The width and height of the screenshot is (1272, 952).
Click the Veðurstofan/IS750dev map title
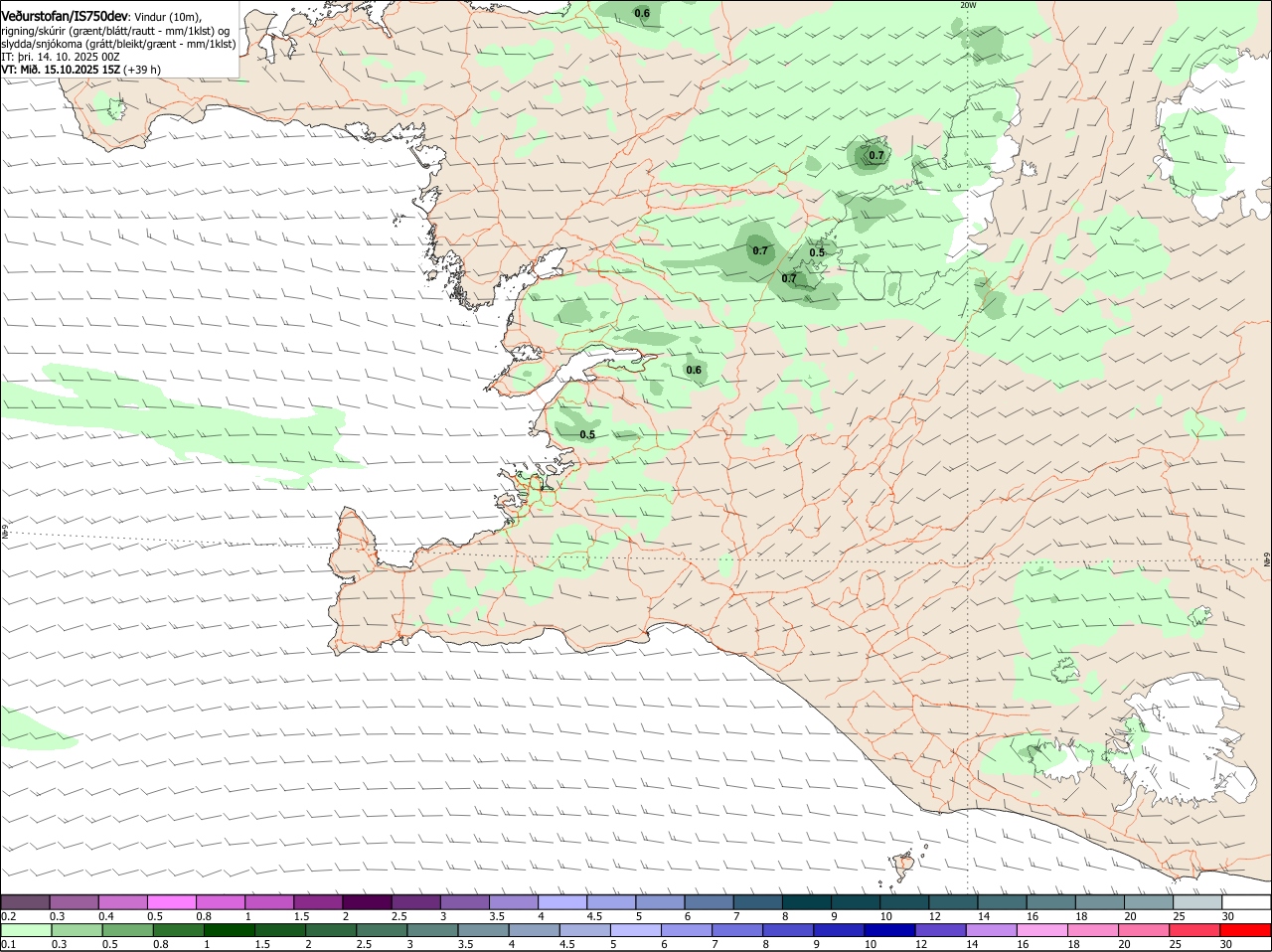[65, 16]
